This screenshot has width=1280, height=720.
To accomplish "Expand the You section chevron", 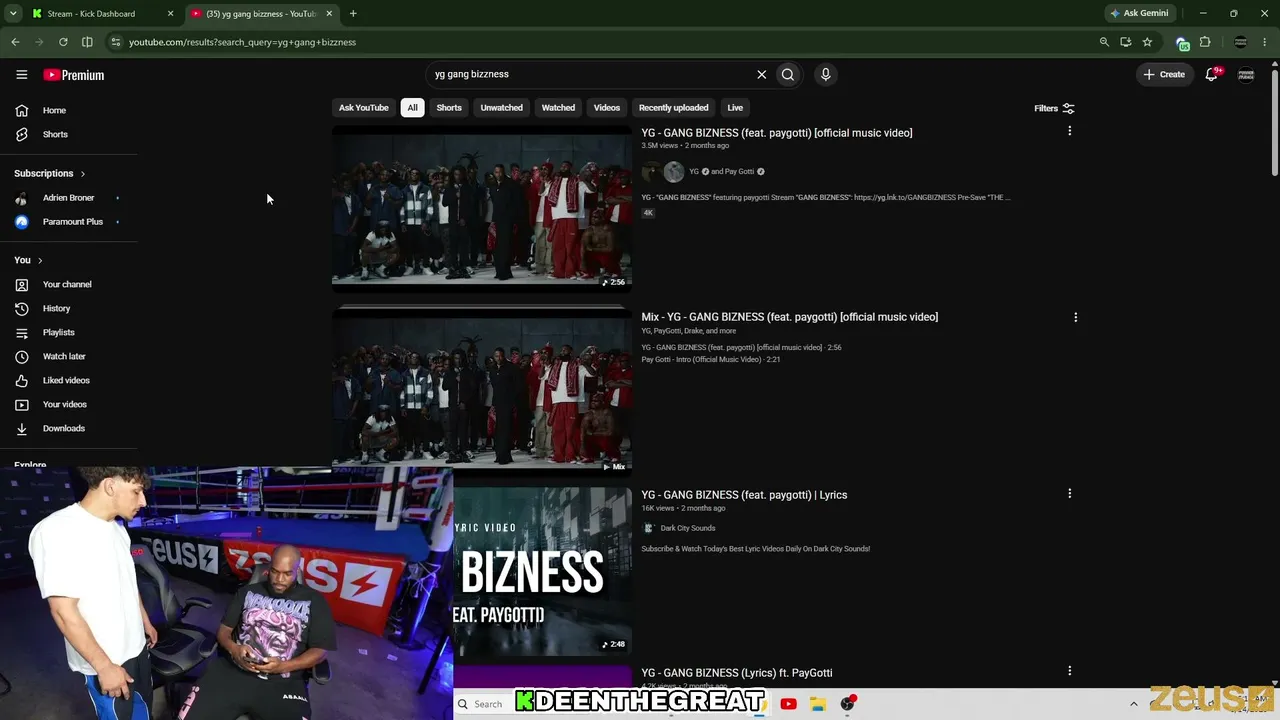I will 40,260.
